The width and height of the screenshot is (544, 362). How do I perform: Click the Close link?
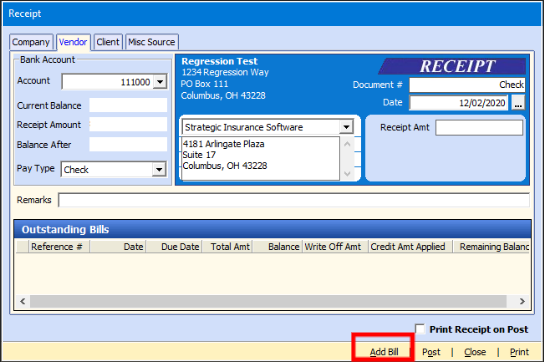[475, 352]
